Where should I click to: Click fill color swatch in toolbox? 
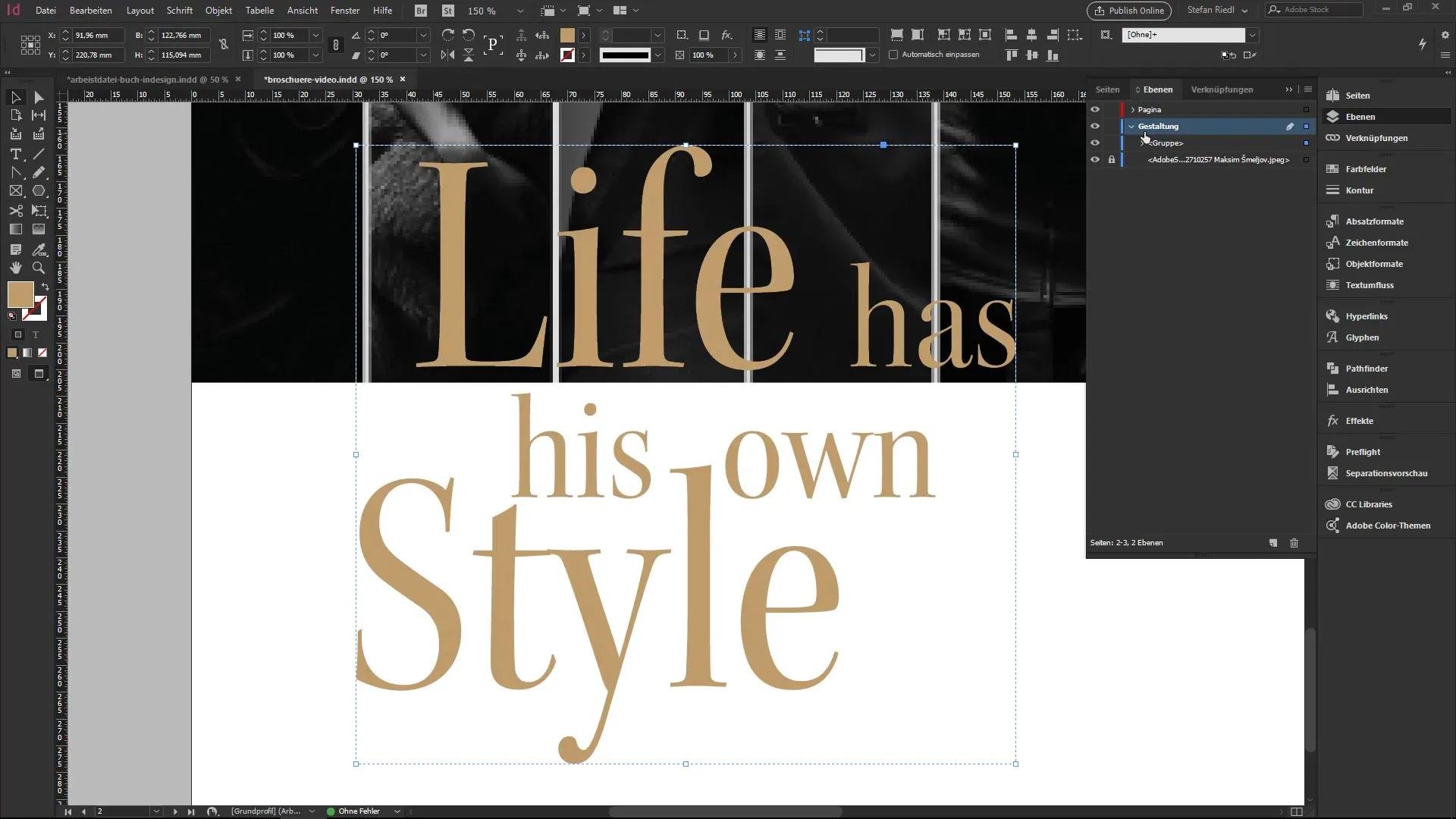coord(20,294)
